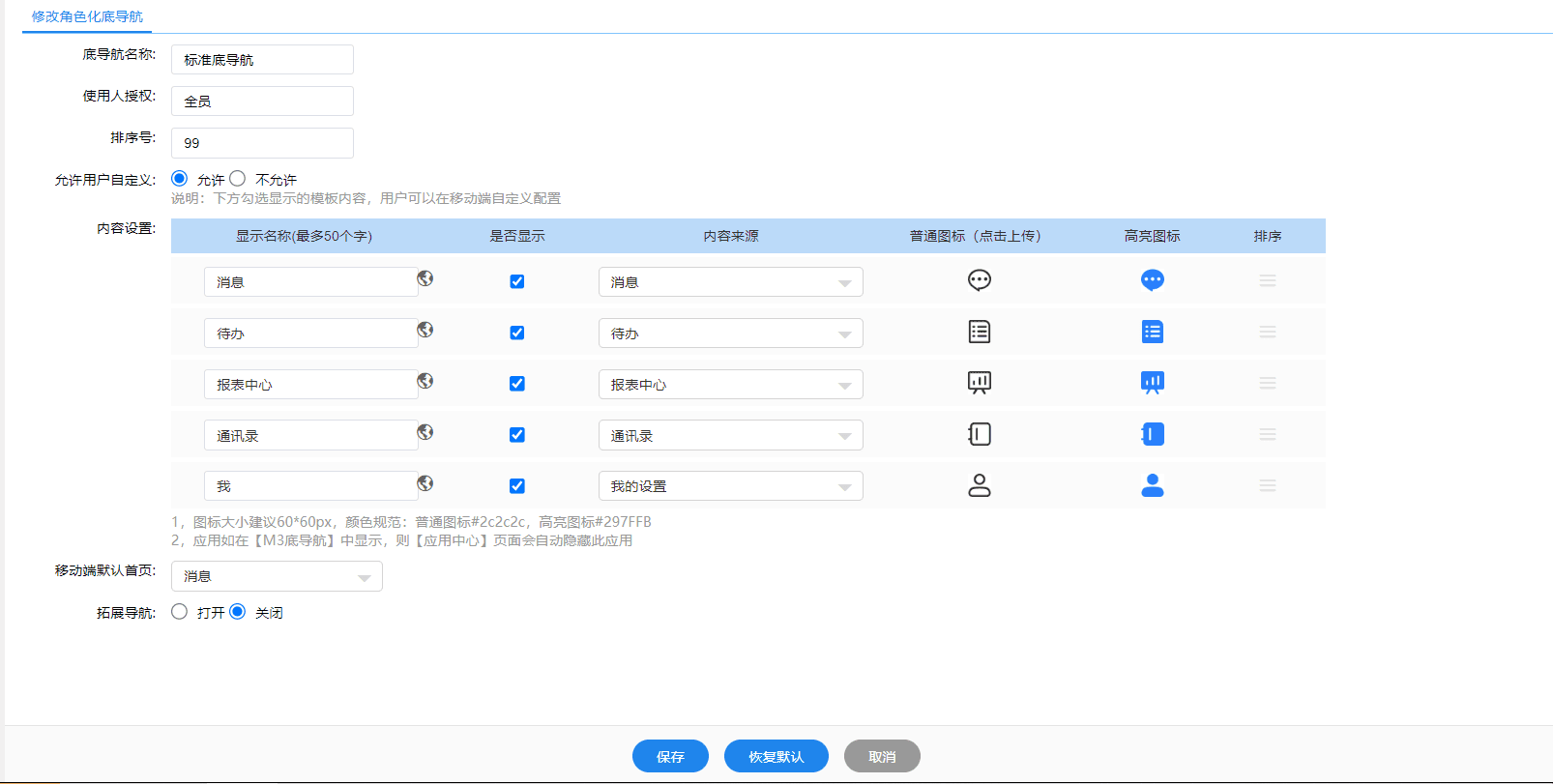Select 不允许 radio for user customization
The width and height of the screenshot is (1553, 784).
[x=237, y=179]
